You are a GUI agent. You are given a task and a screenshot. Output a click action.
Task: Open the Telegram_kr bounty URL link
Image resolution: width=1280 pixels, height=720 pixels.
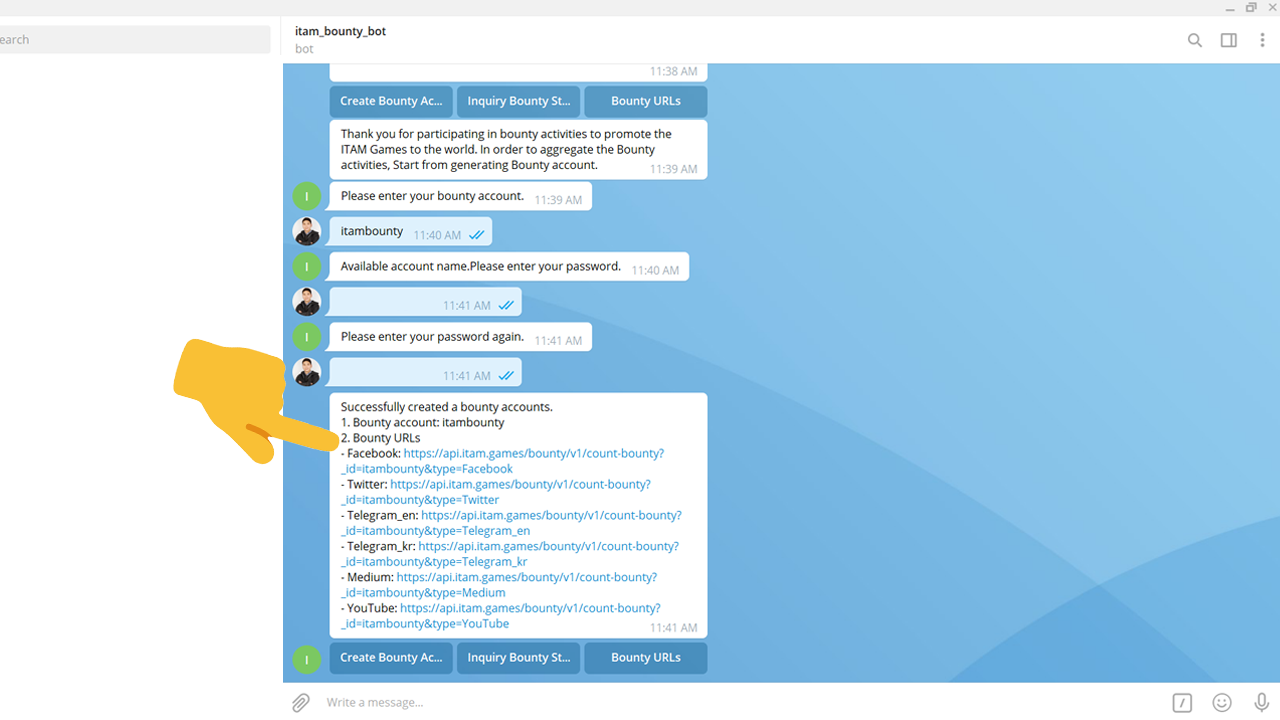510,554
